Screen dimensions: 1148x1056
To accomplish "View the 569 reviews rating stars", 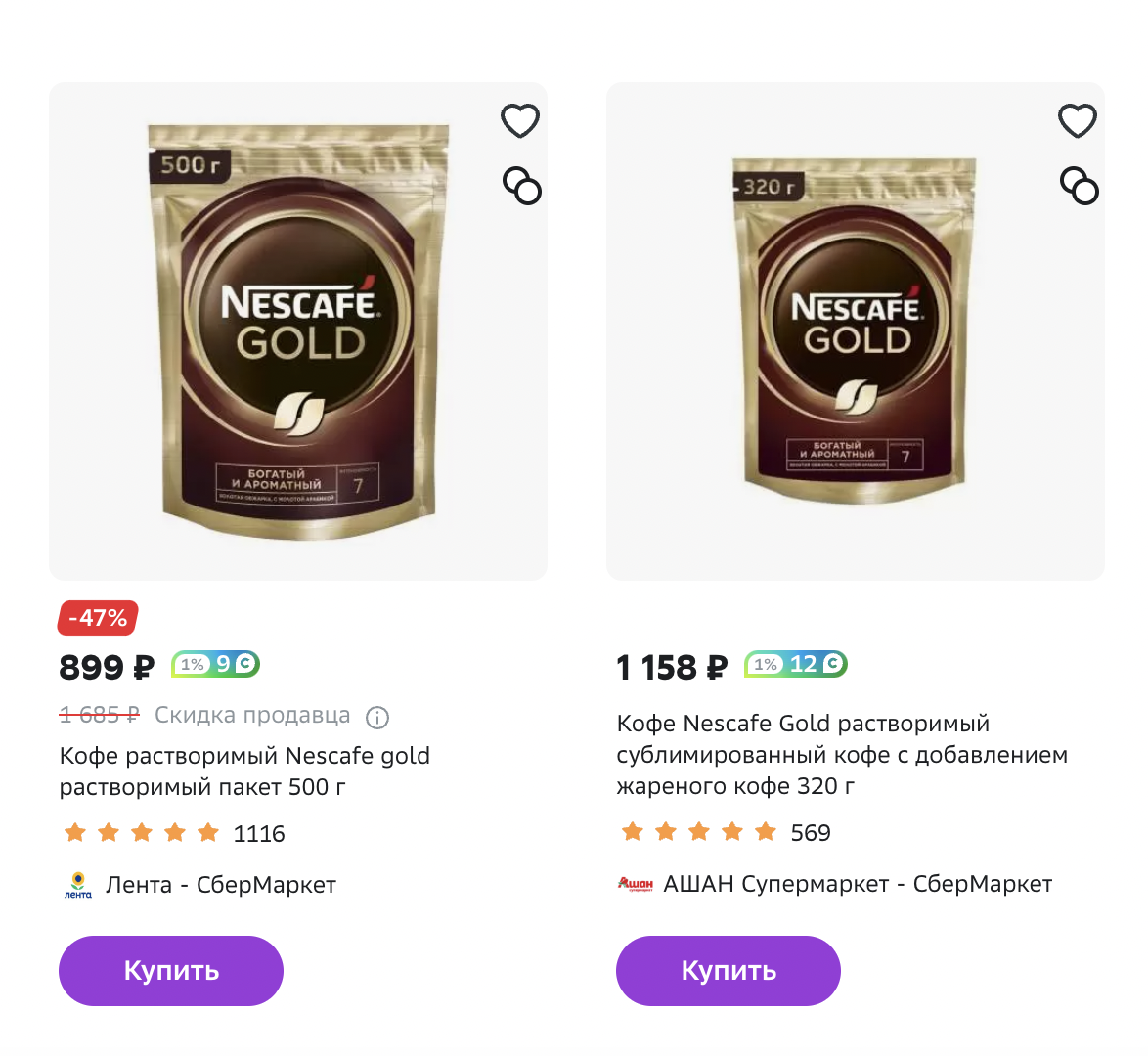I will (x=698, y=832).
